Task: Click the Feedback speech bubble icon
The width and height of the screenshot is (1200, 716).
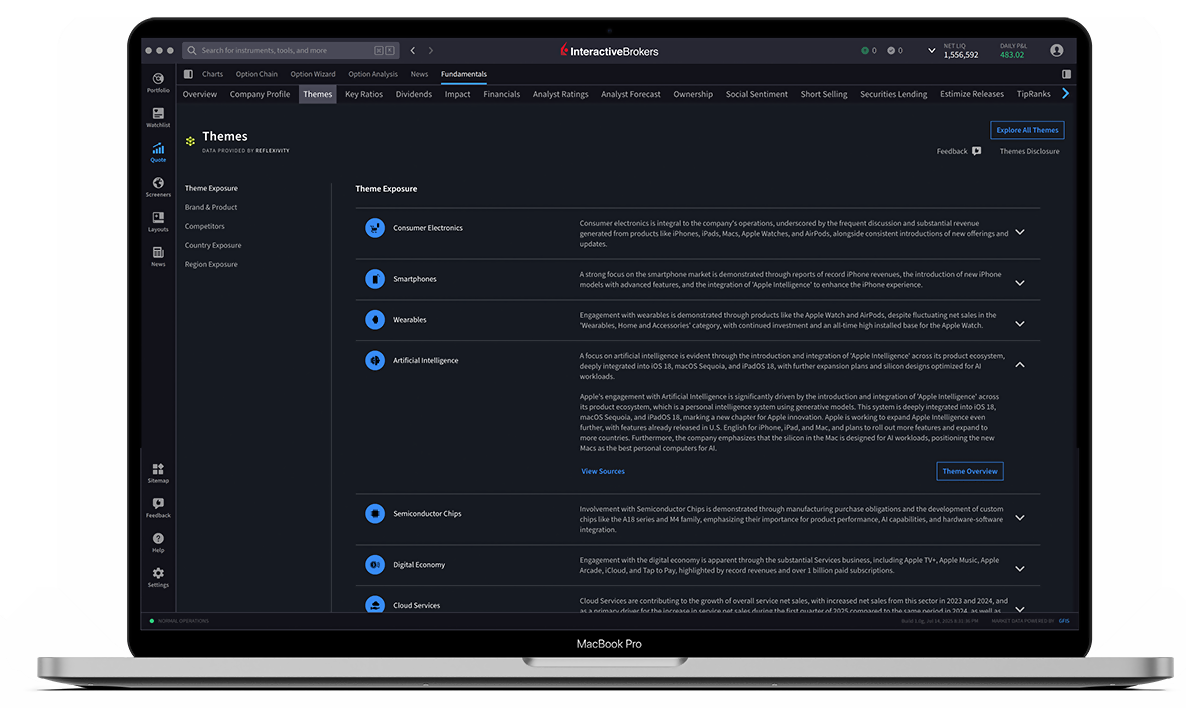Action: (976, 152)
